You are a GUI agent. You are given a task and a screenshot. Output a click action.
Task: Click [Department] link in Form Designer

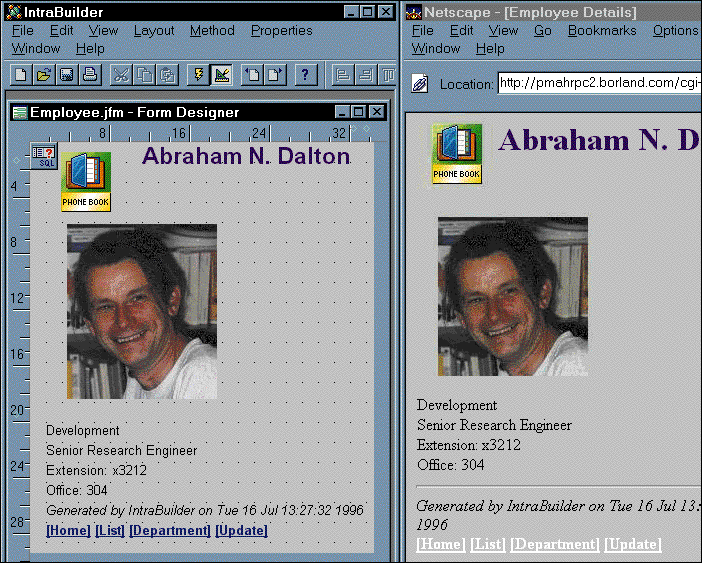[x=170, y=530]
